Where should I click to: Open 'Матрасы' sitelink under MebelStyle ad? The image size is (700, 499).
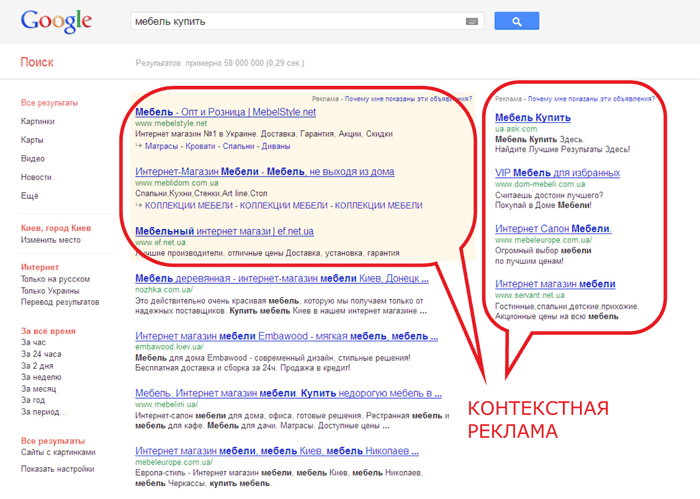tap(161, 146)
